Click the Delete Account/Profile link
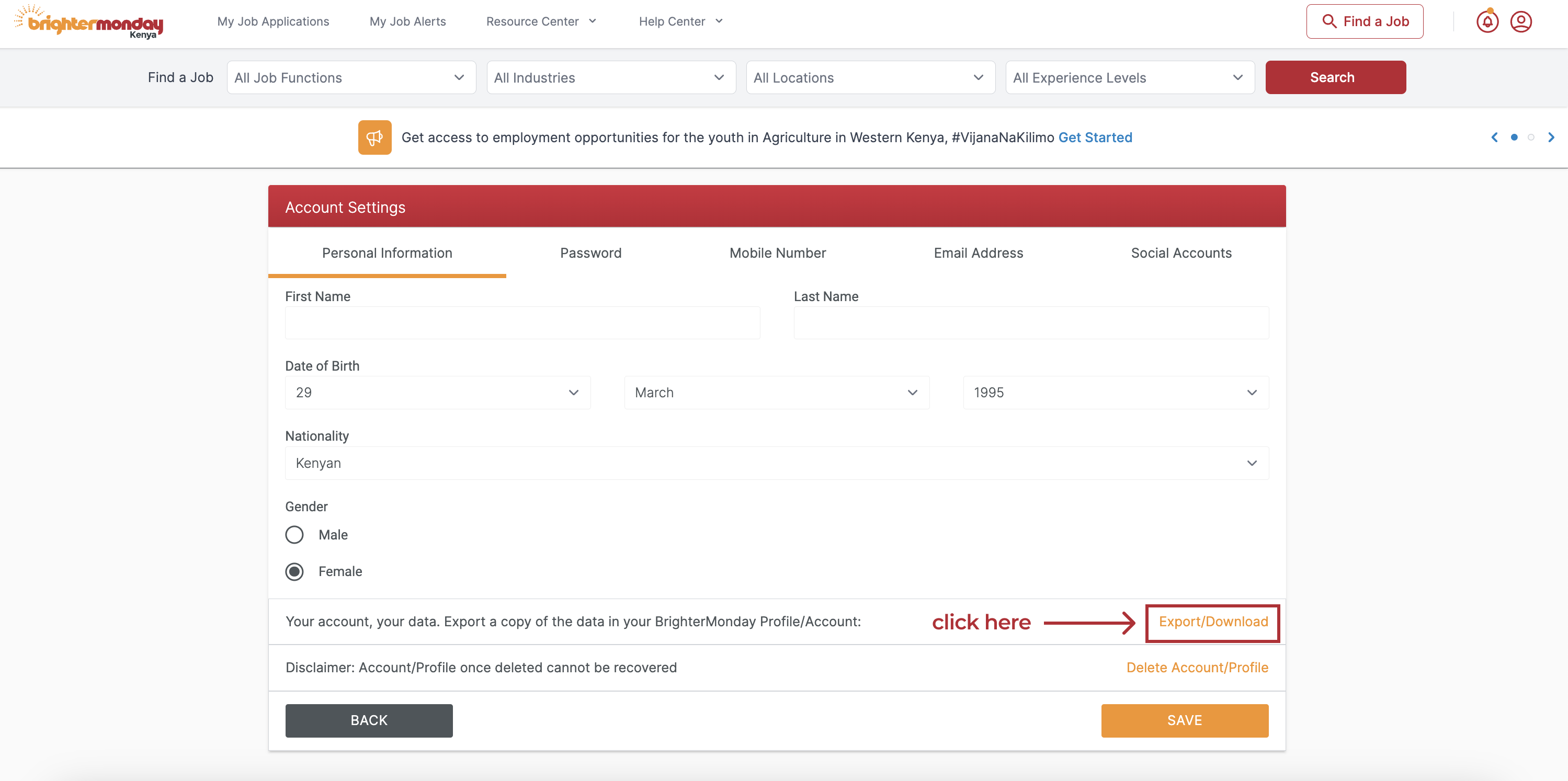The width and height of the screenshot is (1568, 781). pyautogui.click(x=1197, y=667)
